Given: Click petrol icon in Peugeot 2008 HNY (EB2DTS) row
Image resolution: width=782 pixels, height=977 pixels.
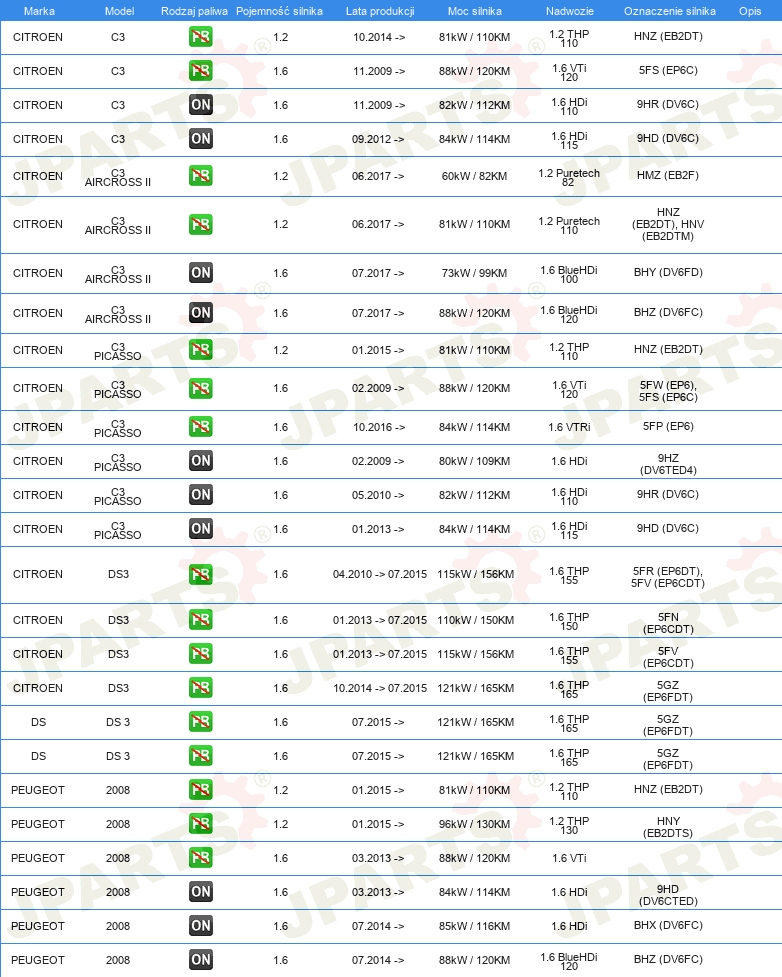Looking at the screenshot, I should point(201,824).
